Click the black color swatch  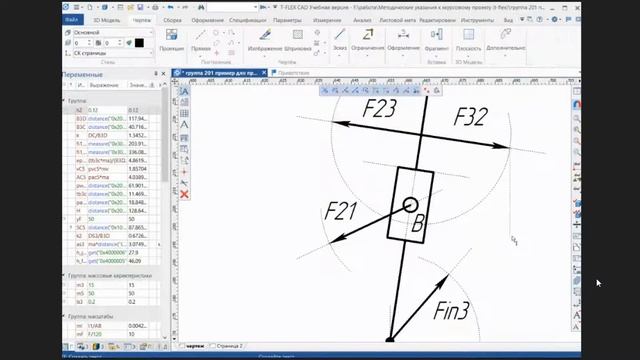[139, 43]
